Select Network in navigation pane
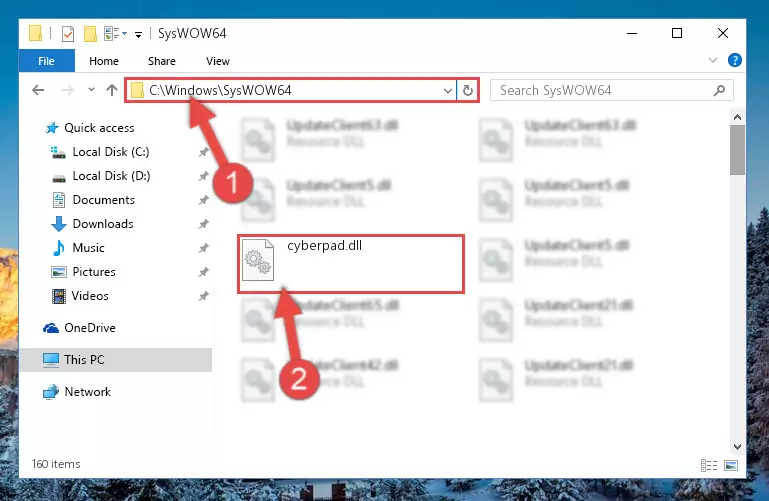The height and width of the screenshot is (501, 769). [77, 392]
